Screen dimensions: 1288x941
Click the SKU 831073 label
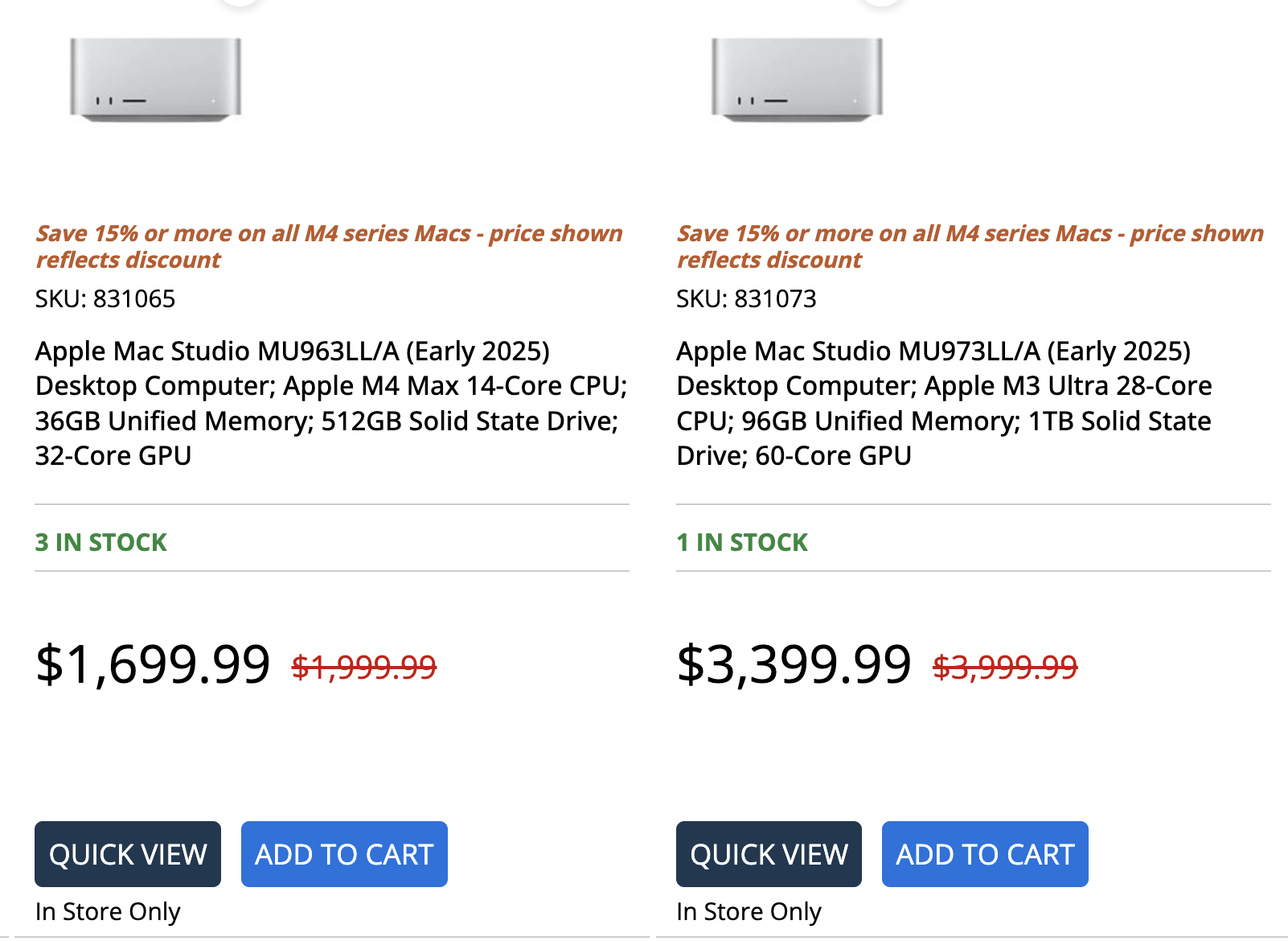tap(746, 299)
